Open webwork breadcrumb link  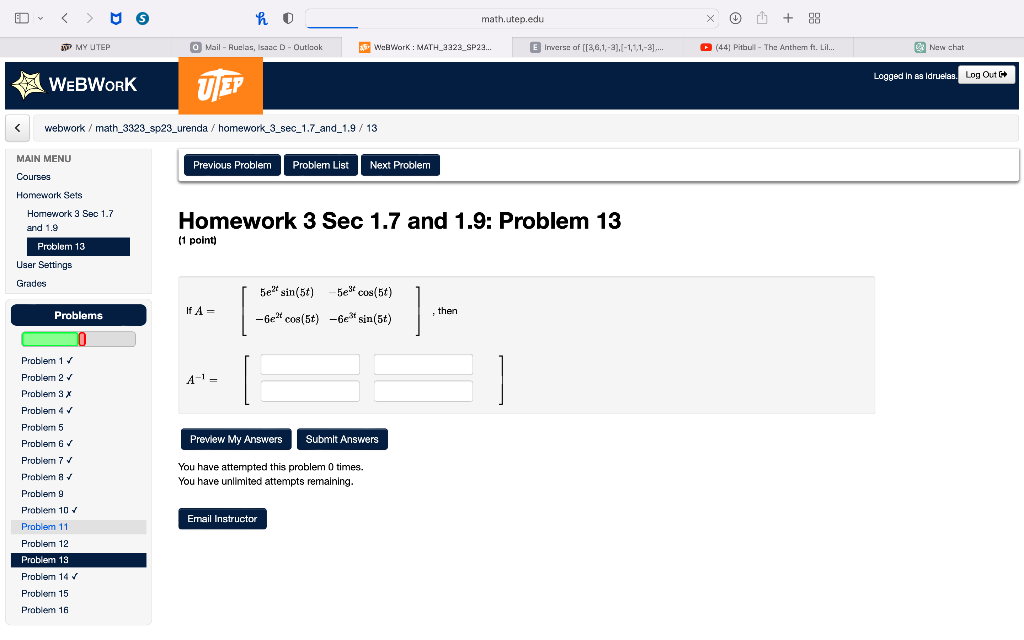(x=65, y=128)
